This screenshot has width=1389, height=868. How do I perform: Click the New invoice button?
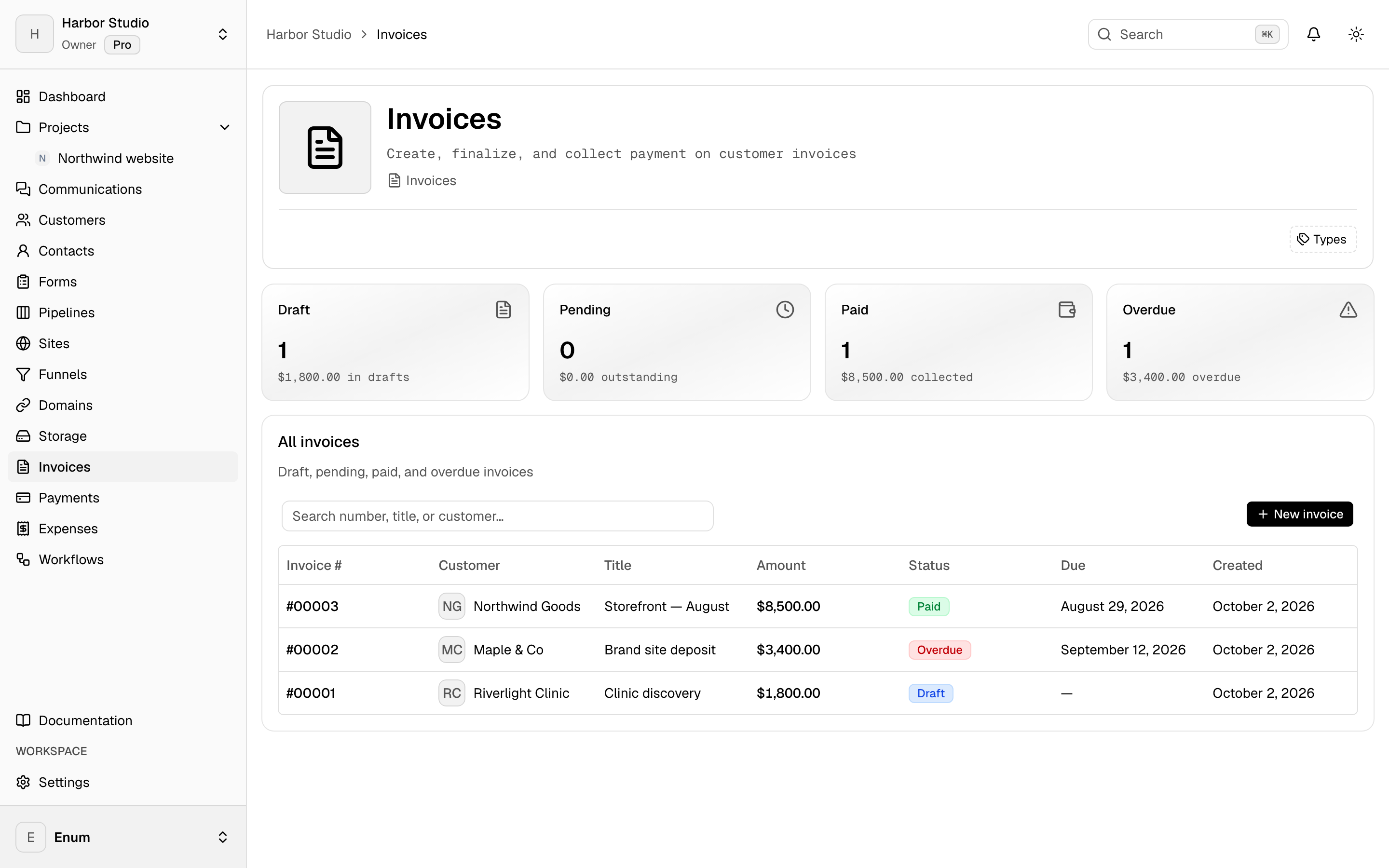(1299, 514)
